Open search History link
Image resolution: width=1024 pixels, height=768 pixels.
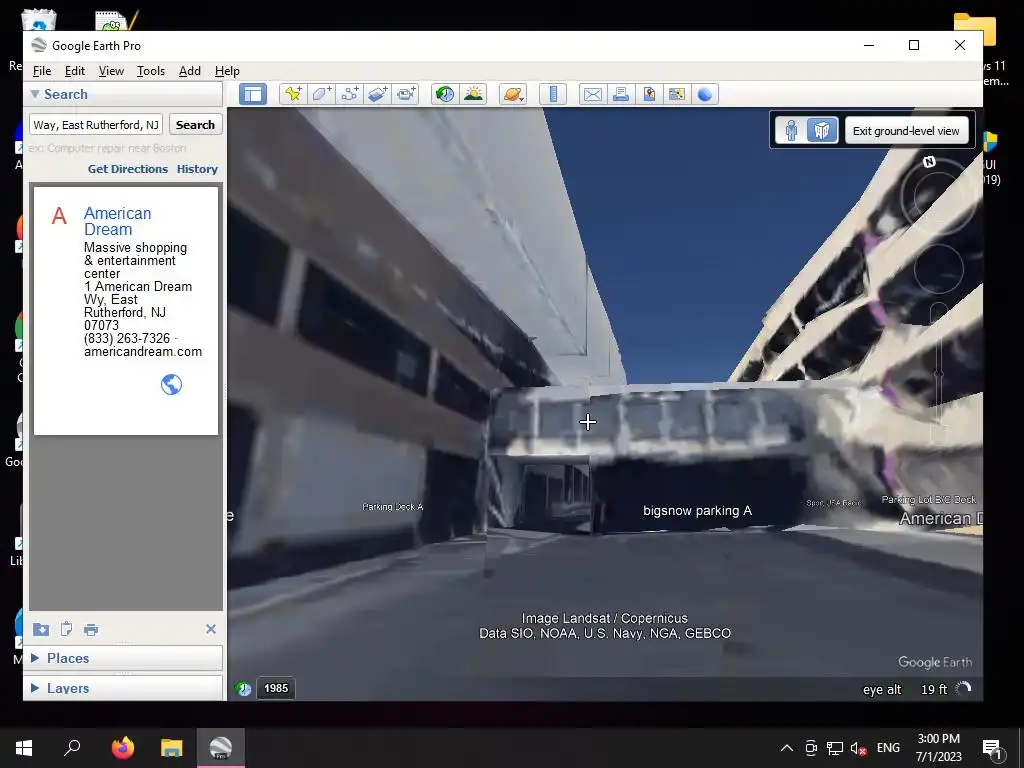(x=197, y=168)
